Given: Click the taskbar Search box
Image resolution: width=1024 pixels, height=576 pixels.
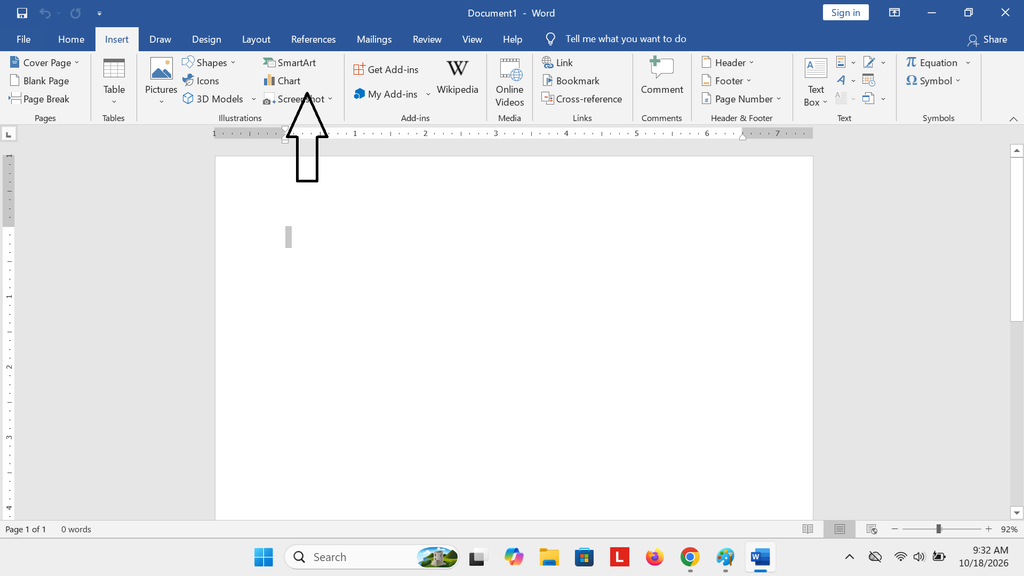Looking at the screenshot, I should point(371,557).
